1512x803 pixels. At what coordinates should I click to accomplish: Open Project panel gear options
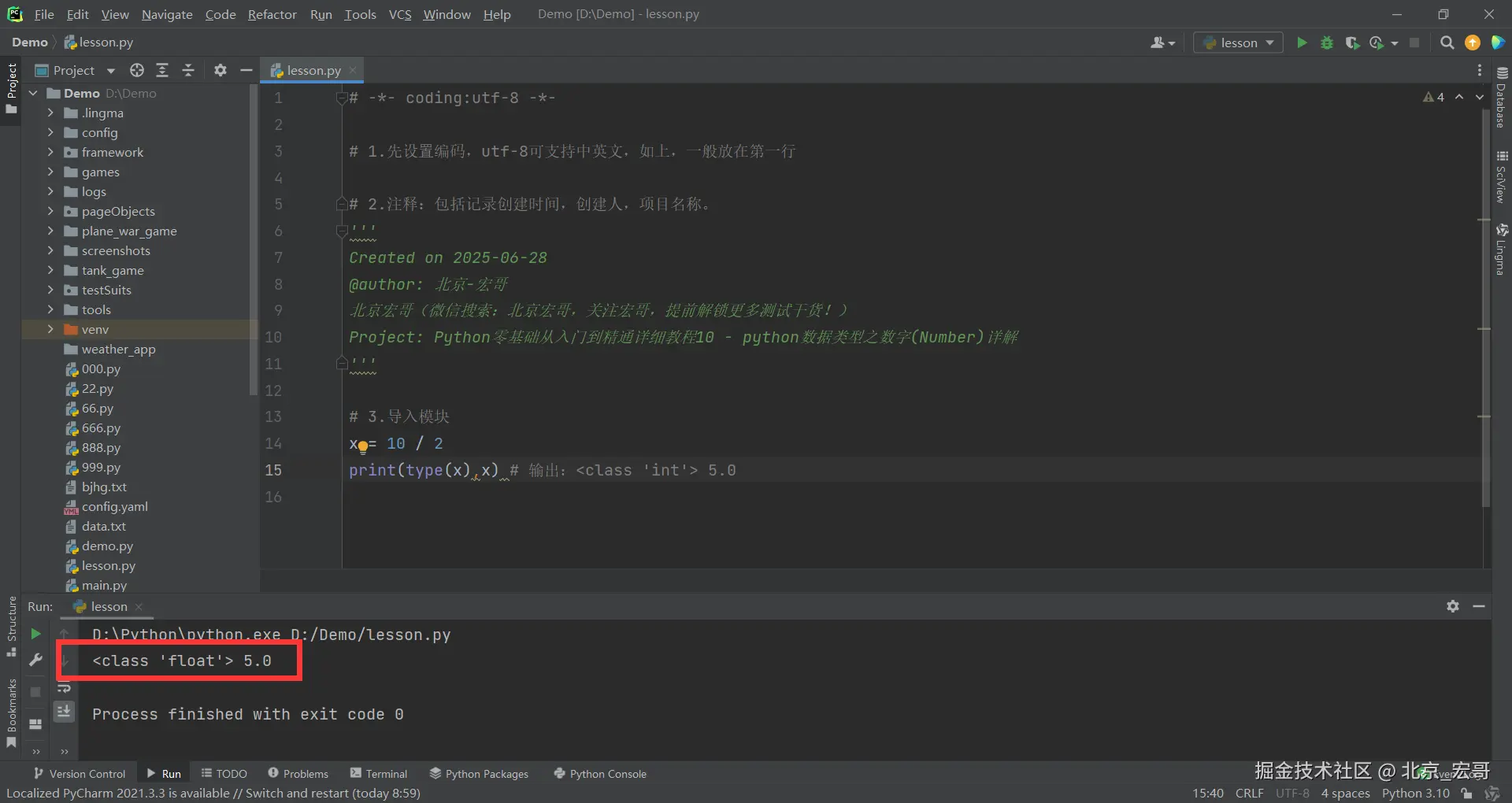220,70
